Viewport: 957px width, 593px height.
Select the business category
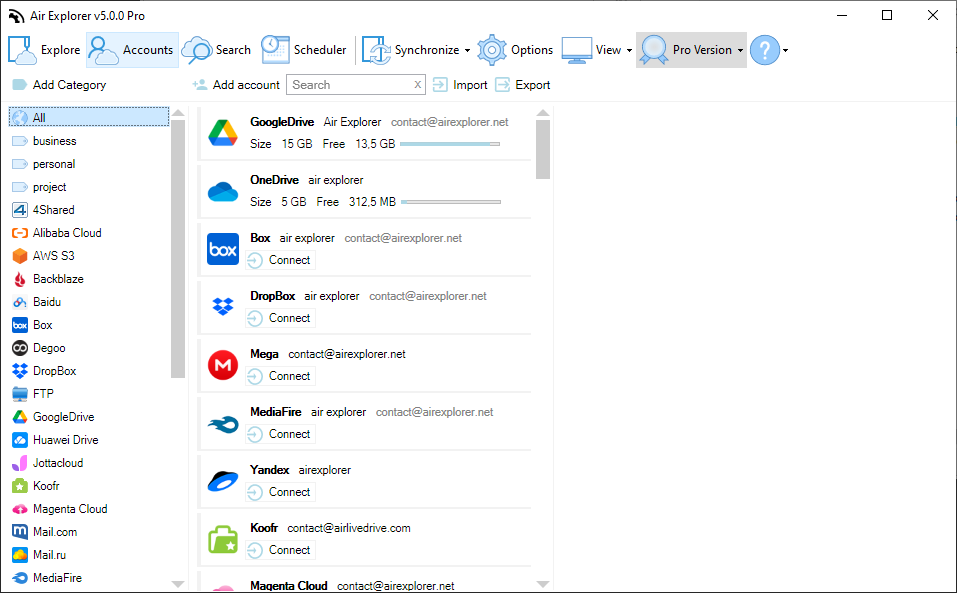pos(45,141)
